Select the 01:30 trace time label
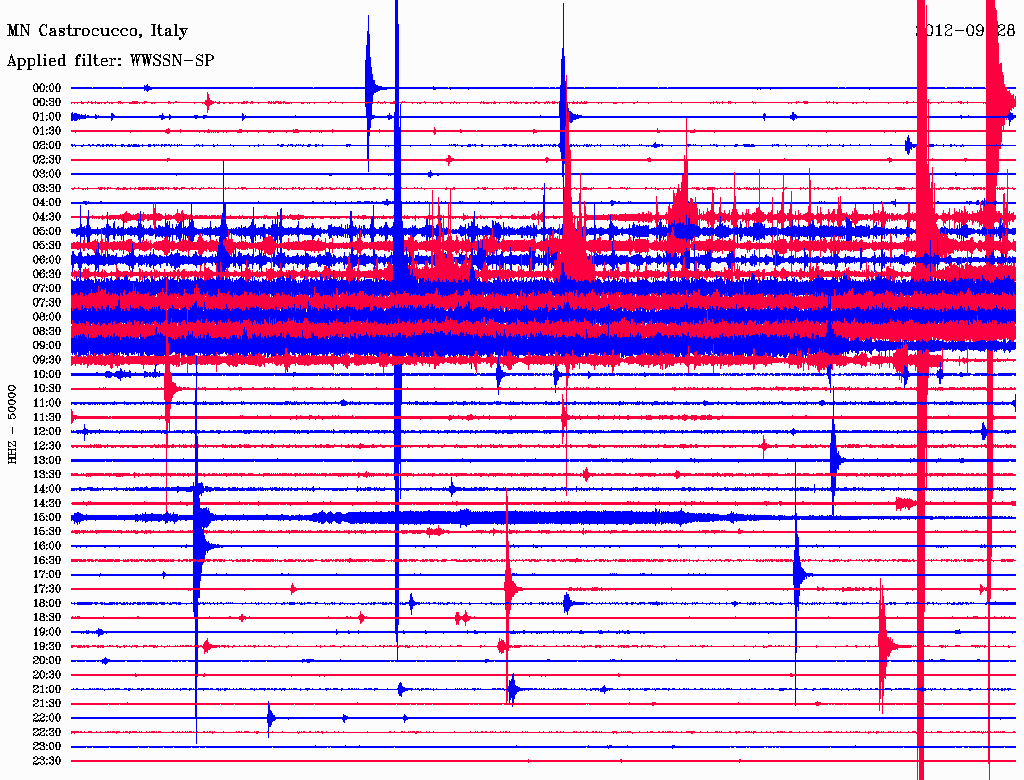Viewport: 1024px width, 780px height. pyautogui.click(x=47, y=131)
